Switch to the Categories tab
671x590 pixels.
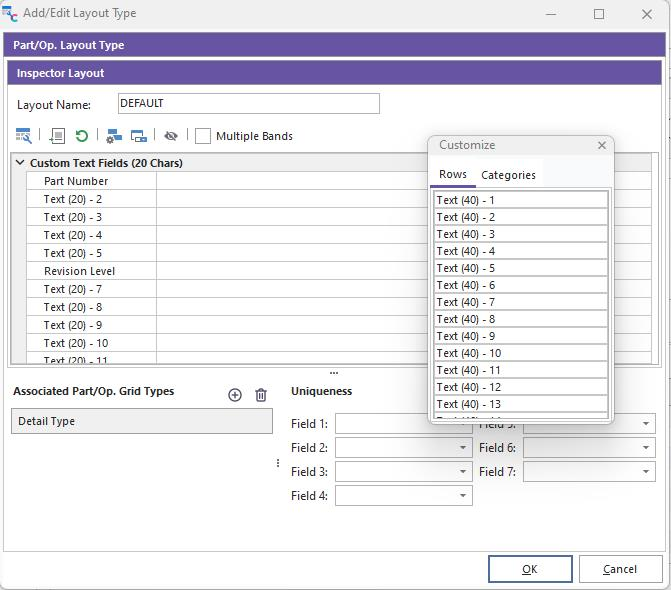point(508,175)
